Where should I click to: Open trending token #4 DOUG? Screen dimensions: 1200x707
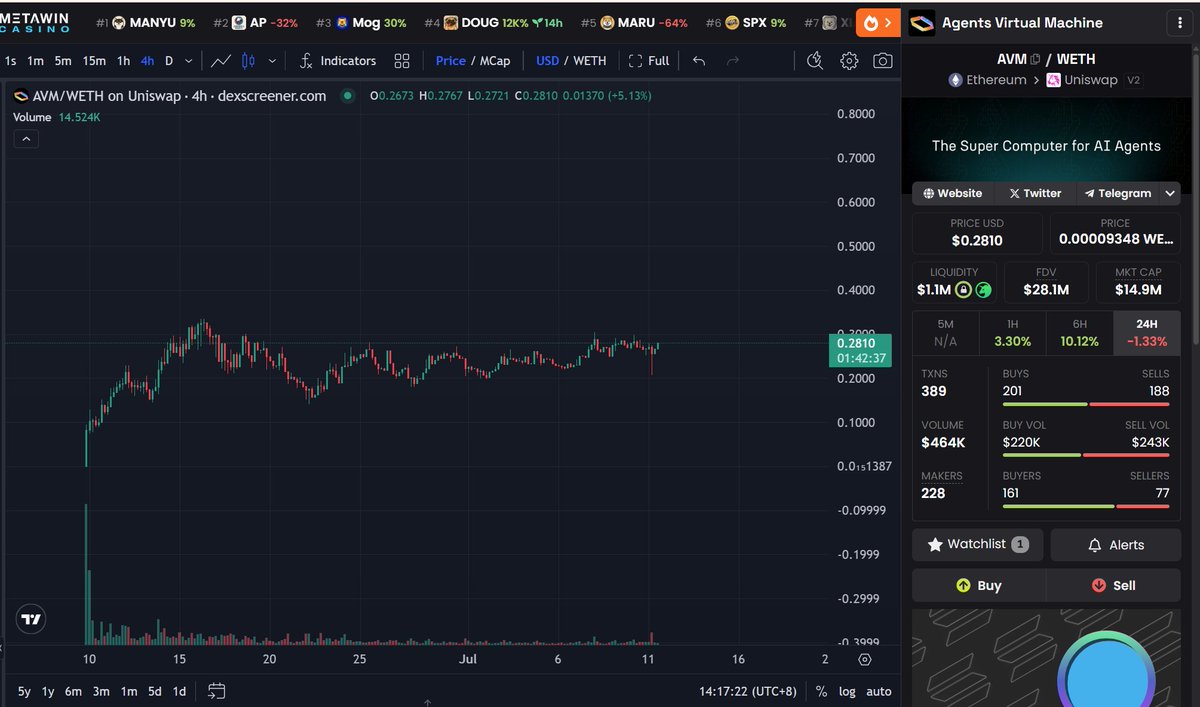494,22
